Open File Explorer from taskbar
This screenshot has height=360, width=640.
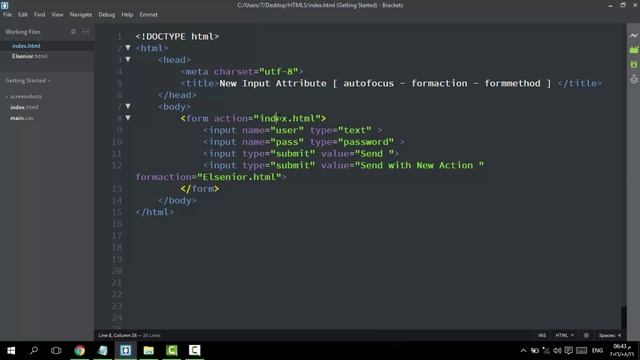pos(149,350)
